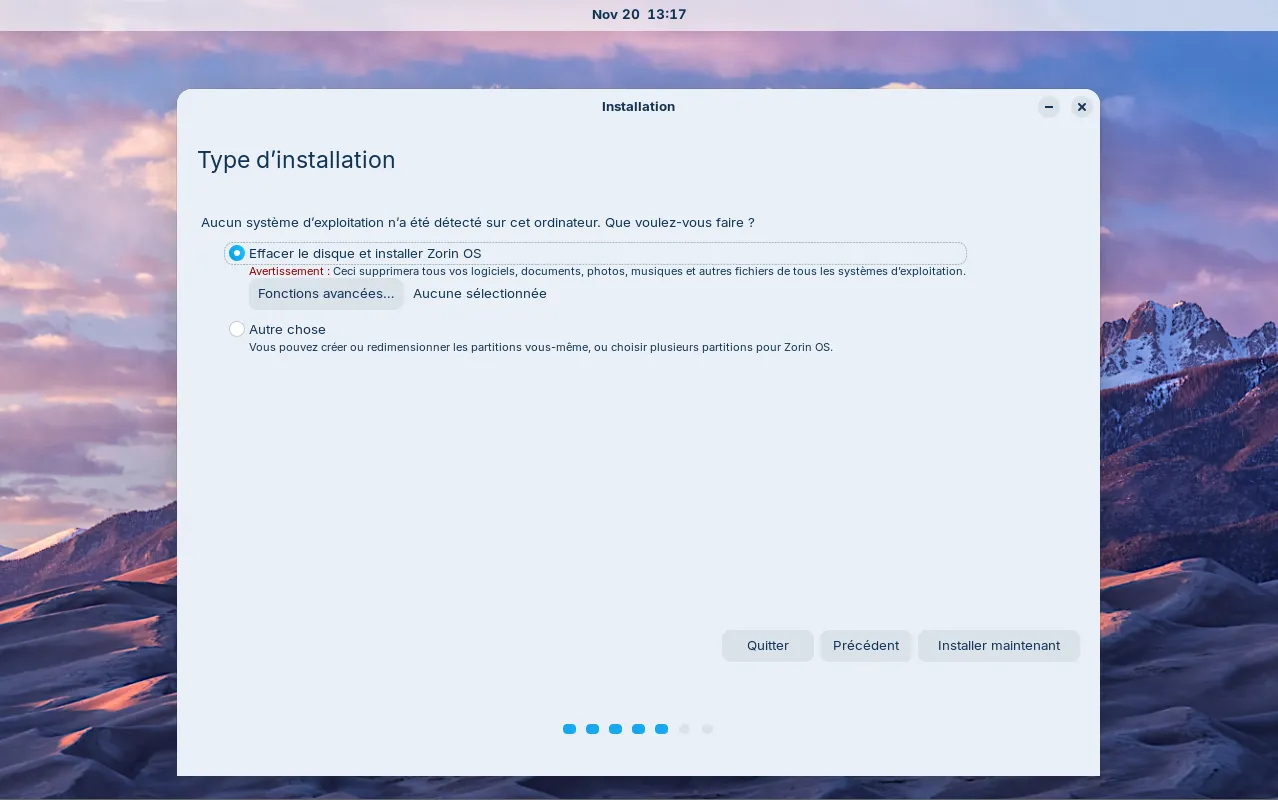Open the "Fonctions avancées..." dialog
The width and height of the screenshot is (1278, 800).
click(x=326, y=293)
